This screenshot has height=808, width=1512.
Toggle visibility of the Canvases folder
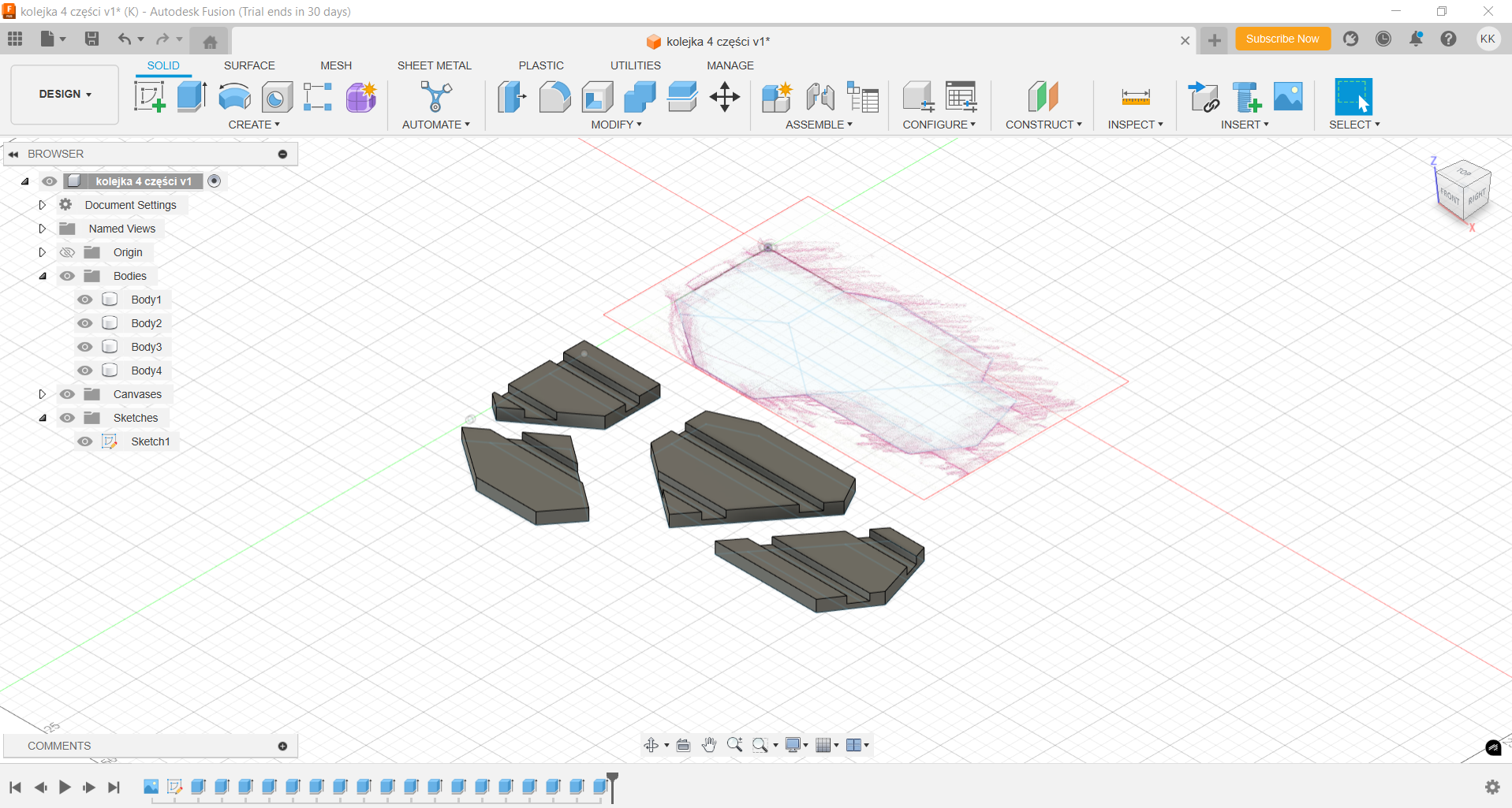[68, 394]
